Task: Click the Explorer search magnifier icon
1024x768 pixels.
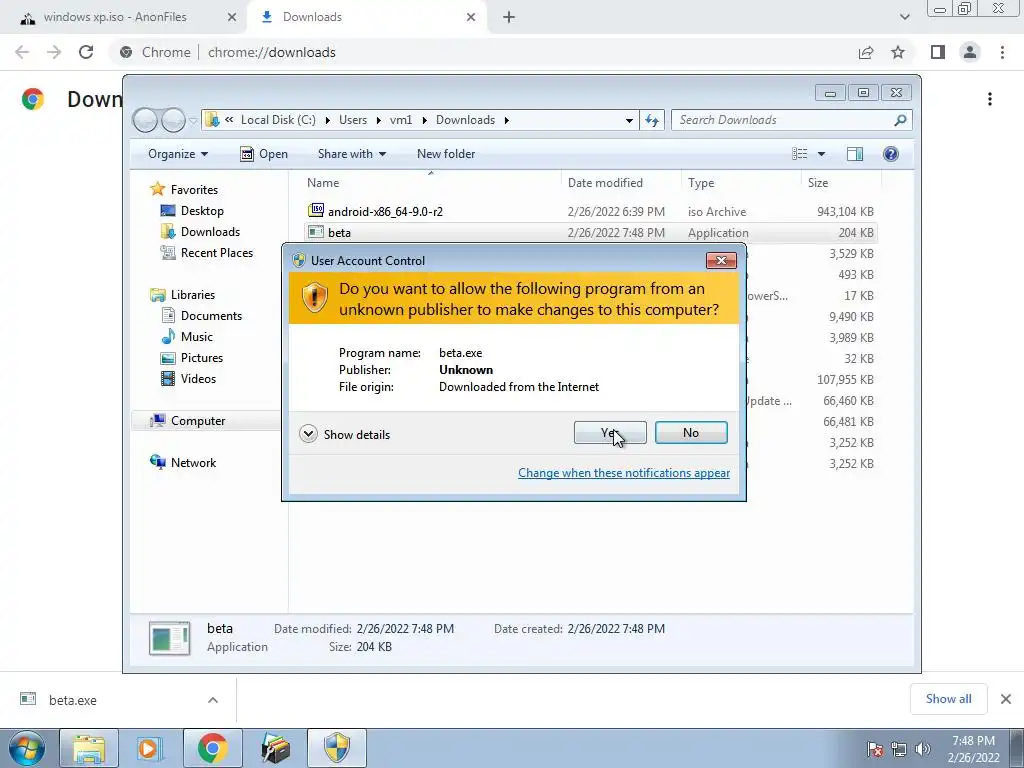Action: [x=901, y=120]
